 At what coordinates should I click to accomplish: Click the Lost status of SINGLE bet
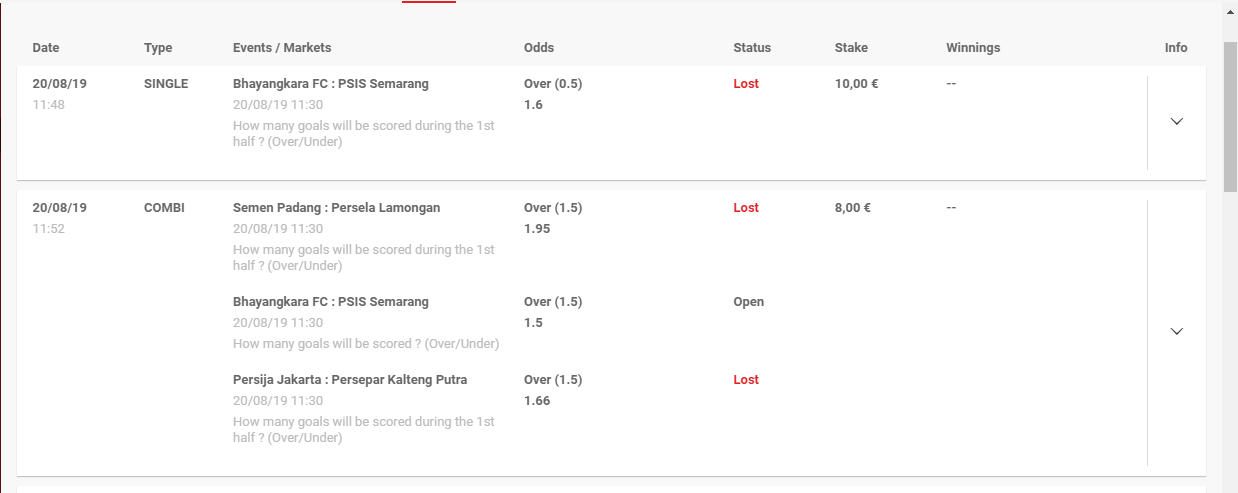[746, 84]
